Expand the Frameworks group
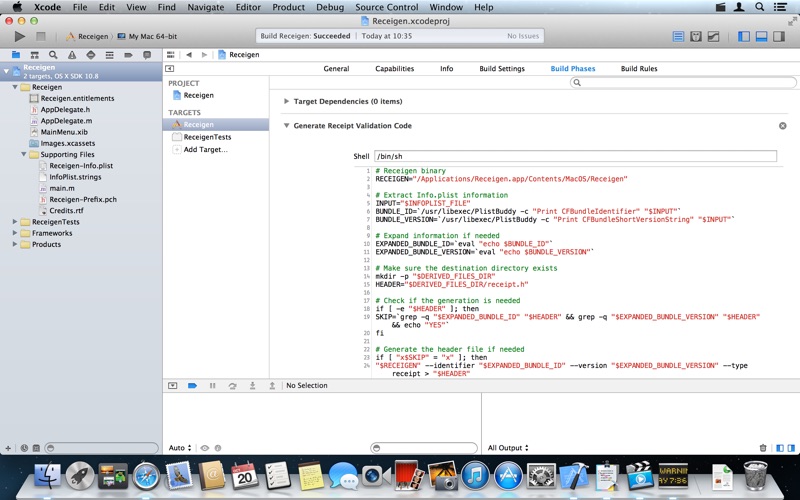The image size is (800, 500). pos(15,233)
